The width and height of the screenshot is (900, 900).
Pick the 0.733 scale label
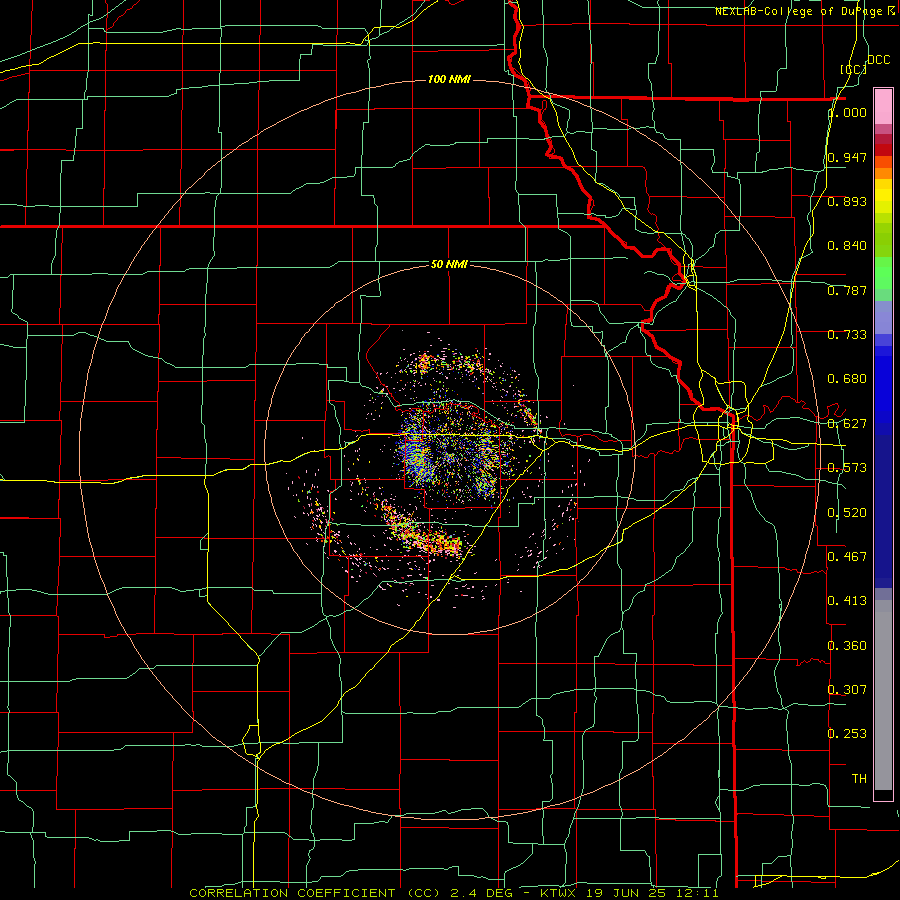click(x=847, y=335)
